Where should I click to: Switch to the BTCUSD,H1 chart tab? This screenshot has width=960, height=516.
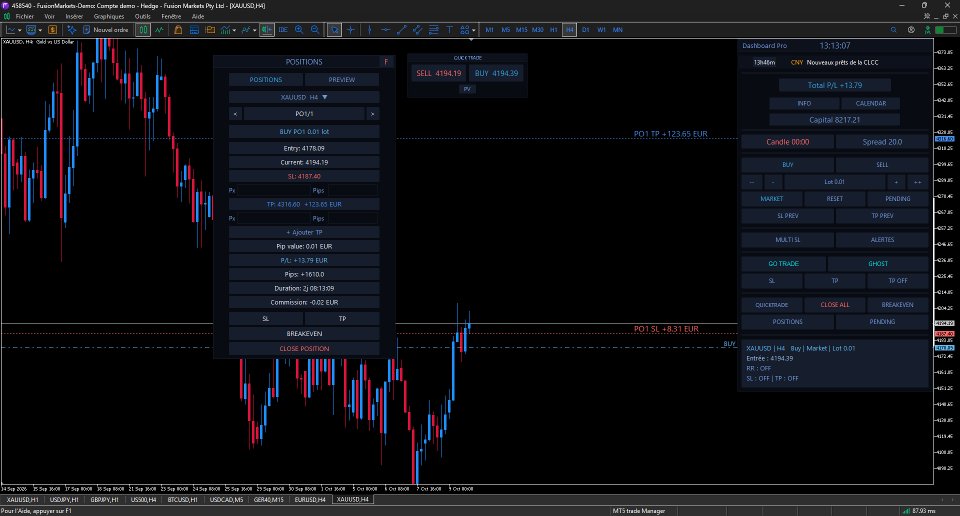(182, 499)
